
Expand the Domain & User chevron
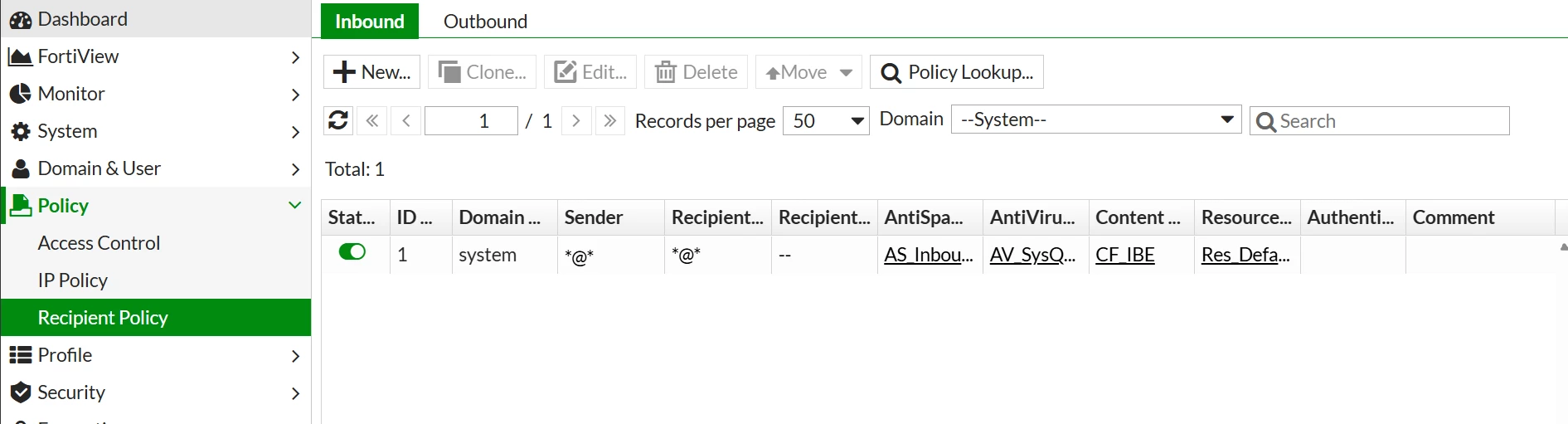295,169
